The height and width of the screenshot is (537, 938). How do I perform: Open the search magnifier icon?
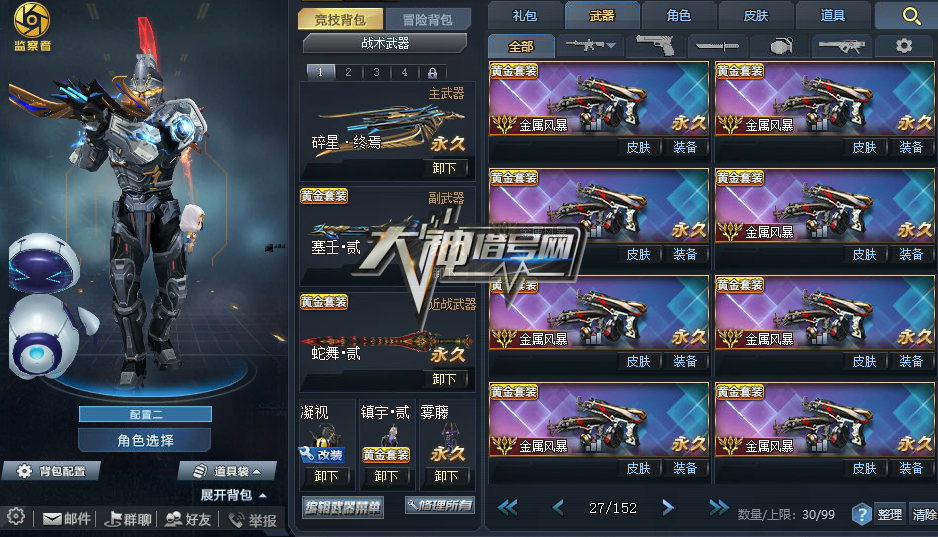coord(911,16)
